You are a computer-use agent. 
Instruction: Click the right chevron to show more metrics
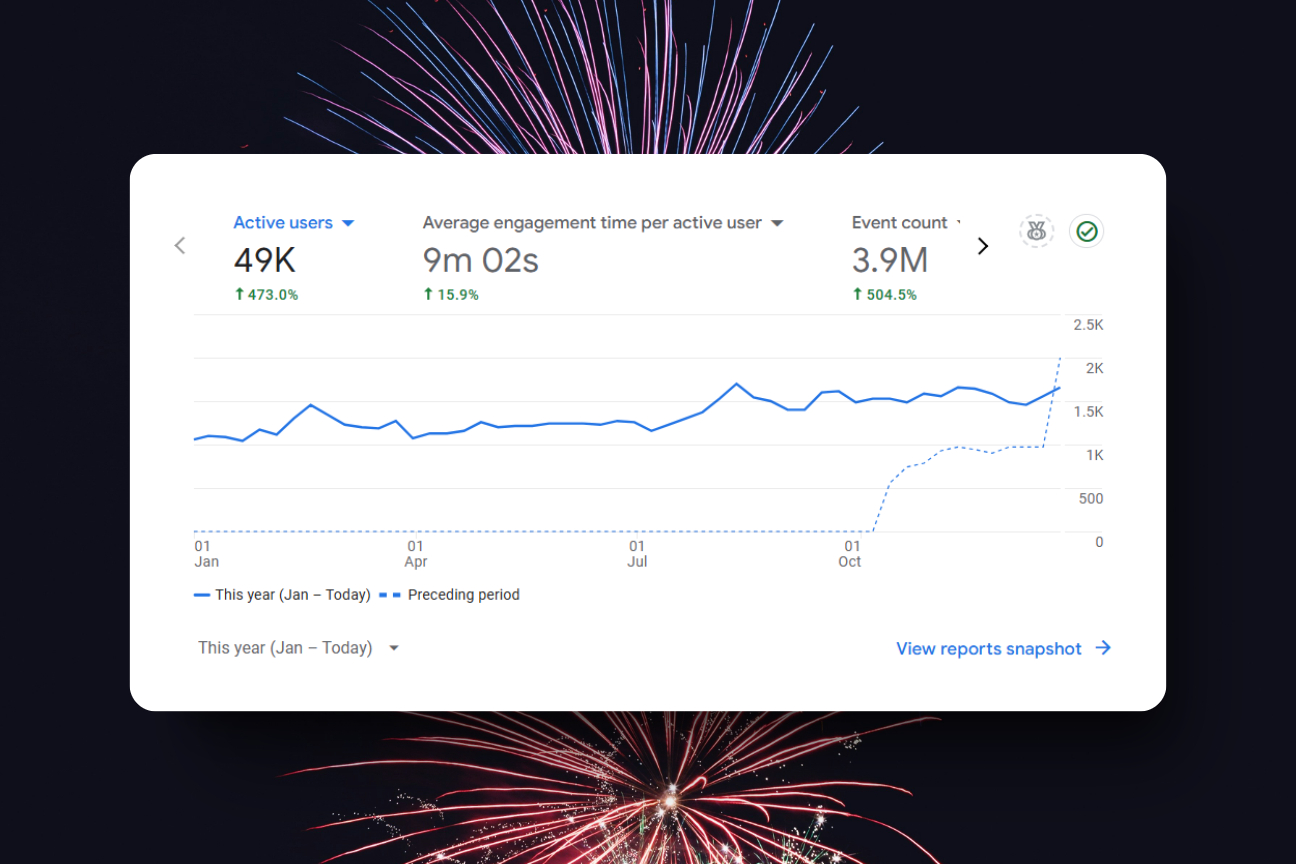982,246
